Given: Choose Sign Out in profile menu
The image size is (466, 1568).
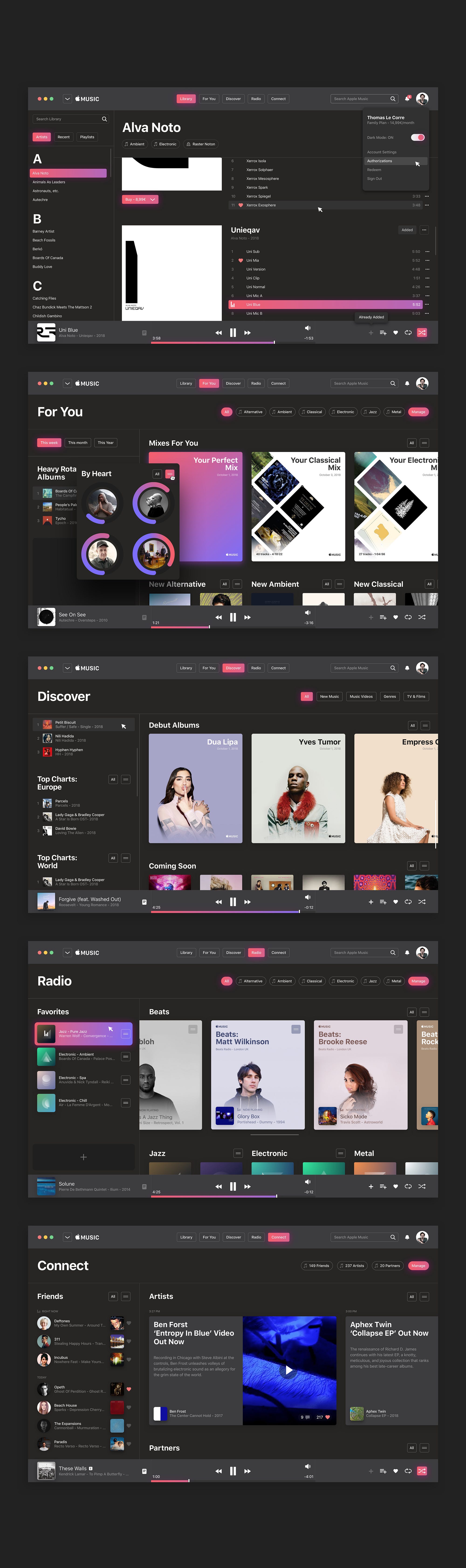Looking at the screenshot, I should tap(375, 179).
